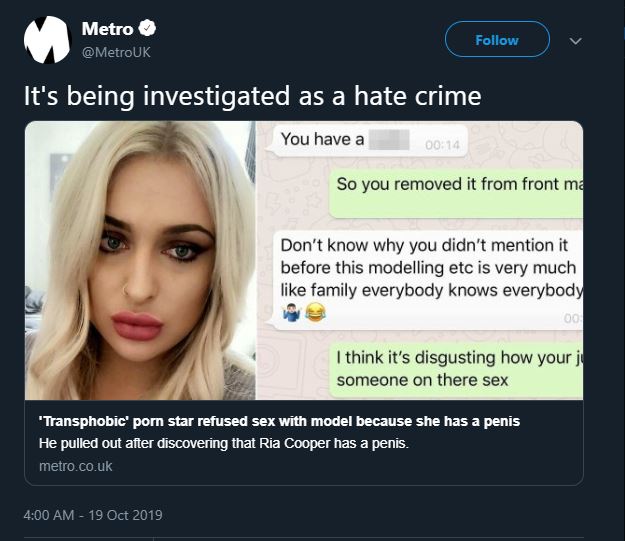Open the tweet options chevron menu
625x541 pixels.
pyautogui.click(x=575, y=41)
